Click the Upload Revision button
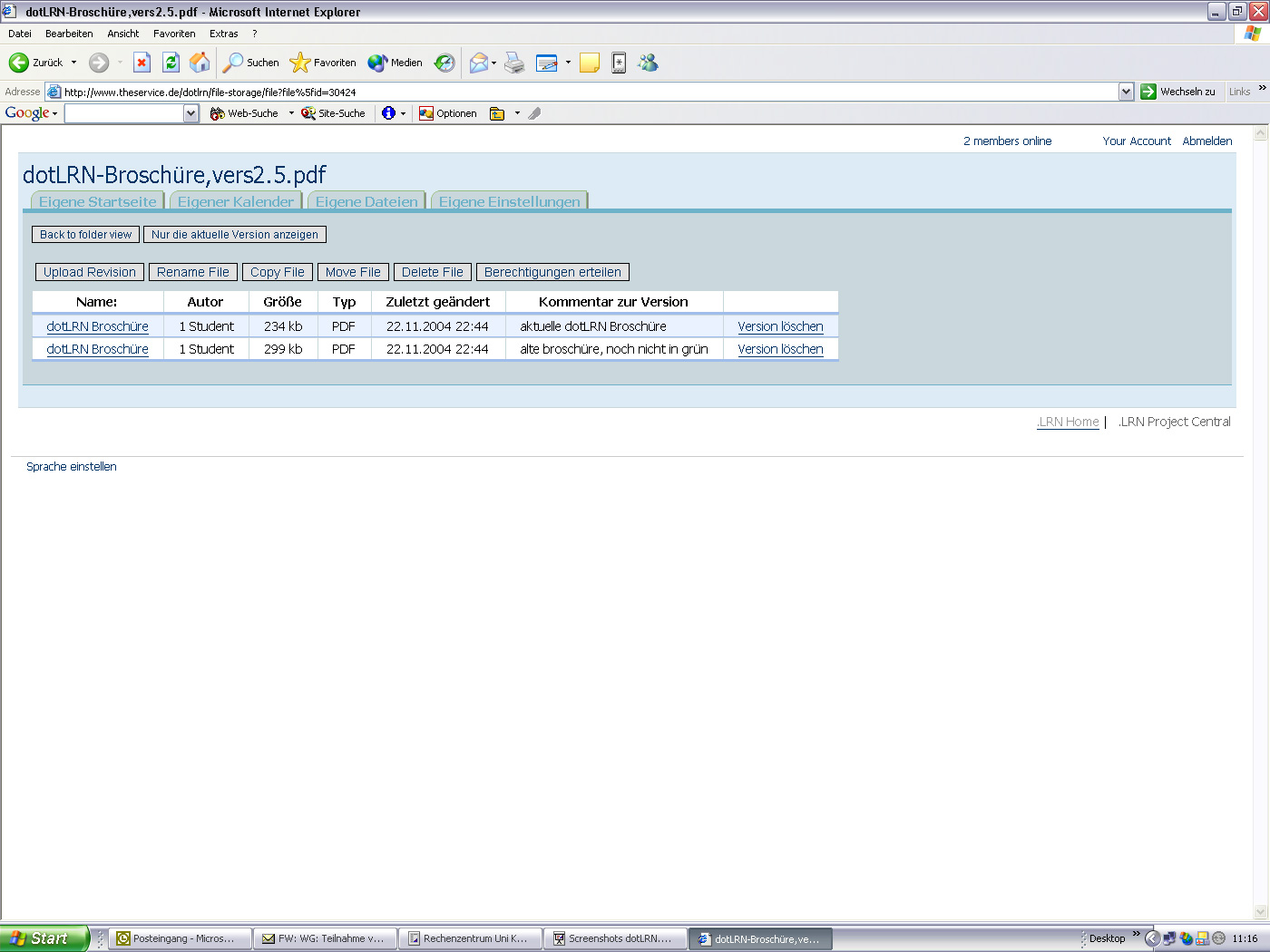 click(88, 271)
